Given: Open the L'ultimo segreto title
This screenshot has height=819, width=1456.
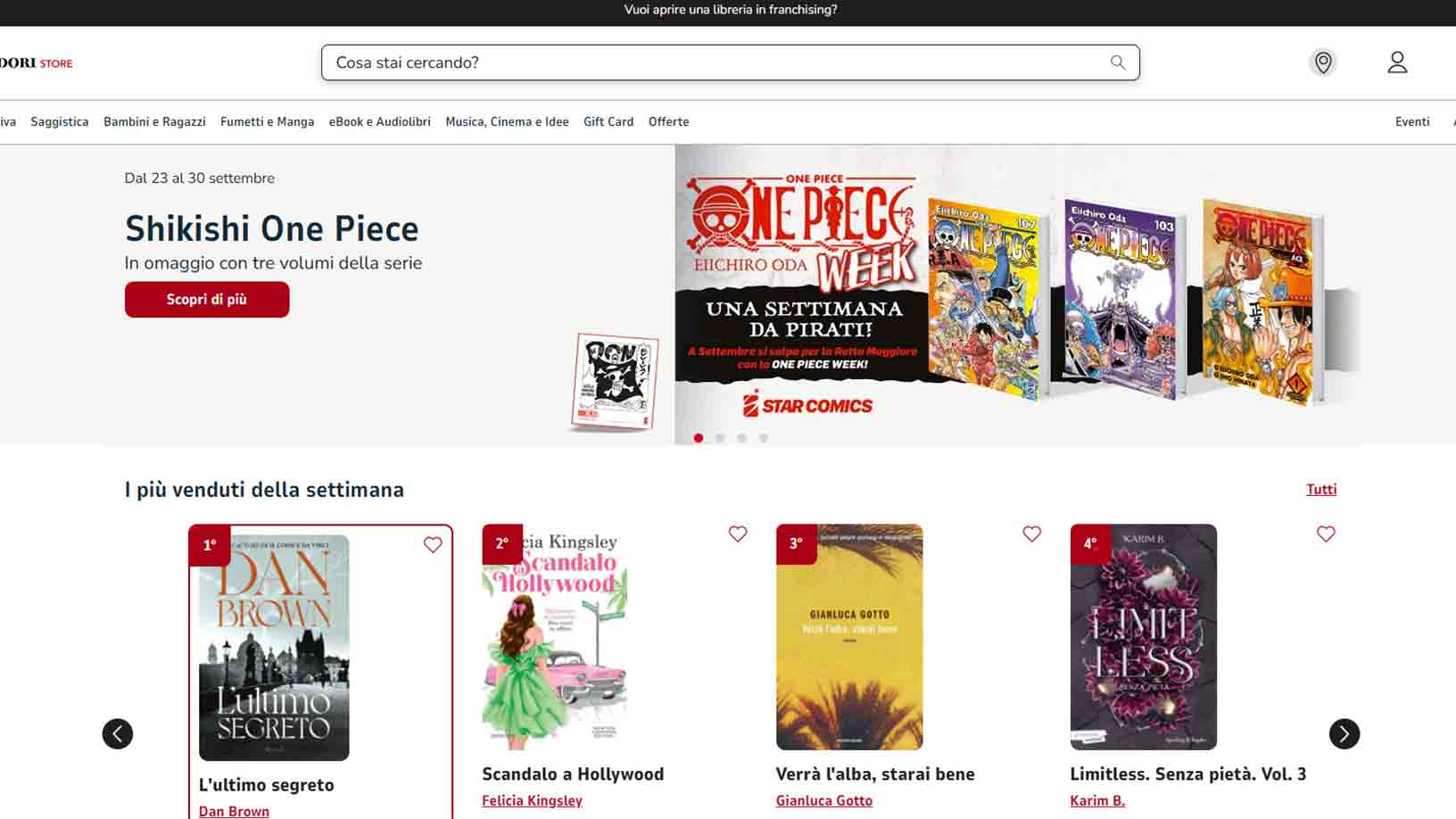Looking at the screenshot, I should click(x=267, y=785).
